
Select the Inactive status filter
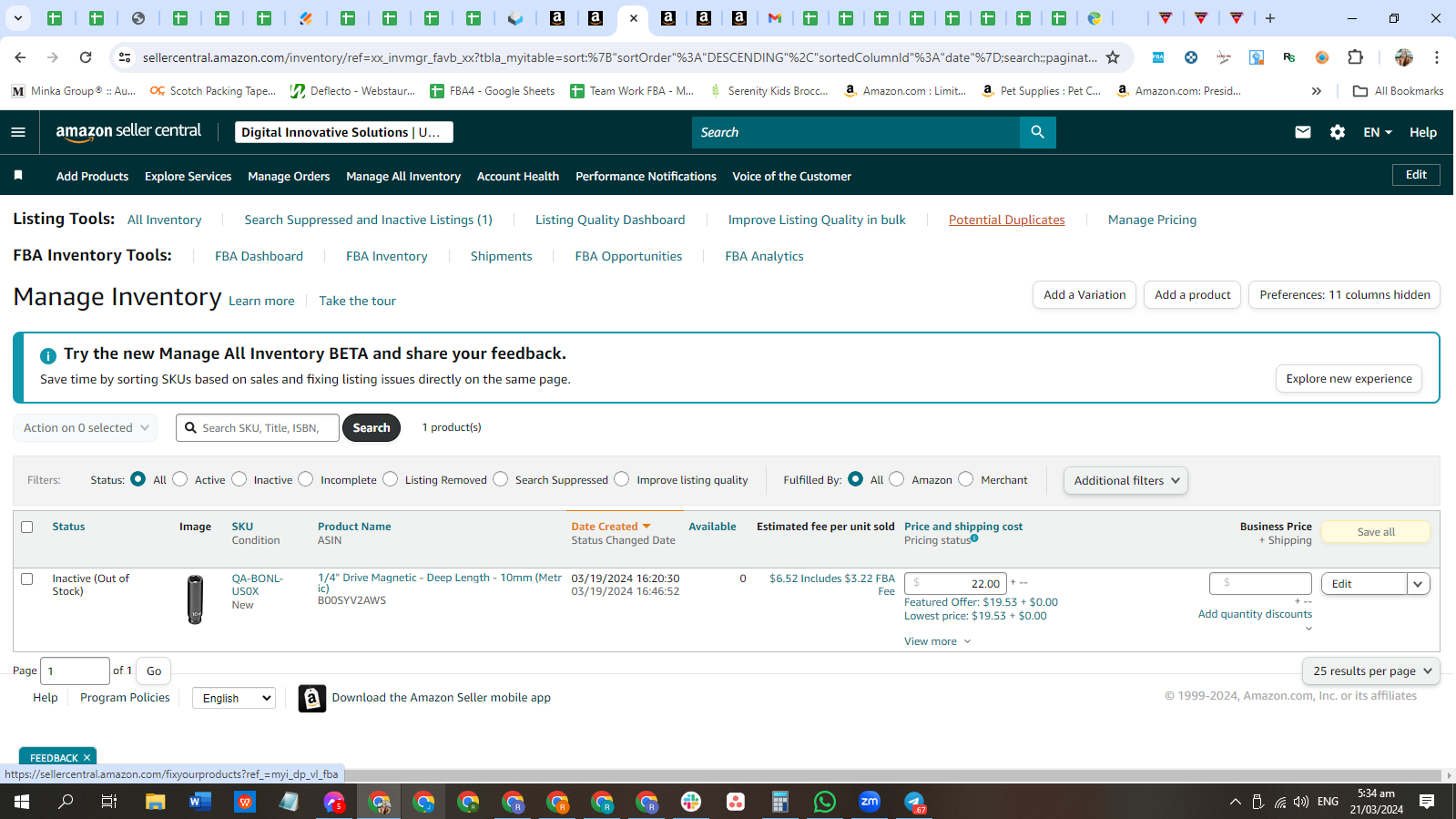click(239, 479)
